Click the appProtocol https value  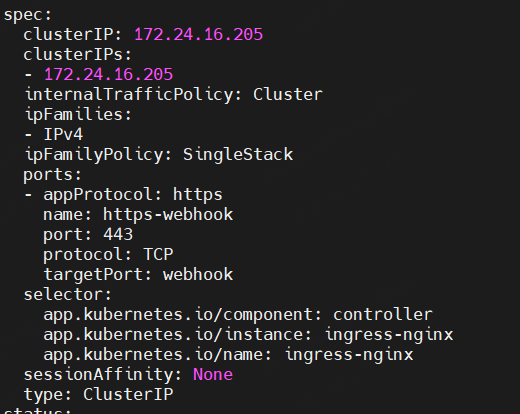(x=198, y=195)
